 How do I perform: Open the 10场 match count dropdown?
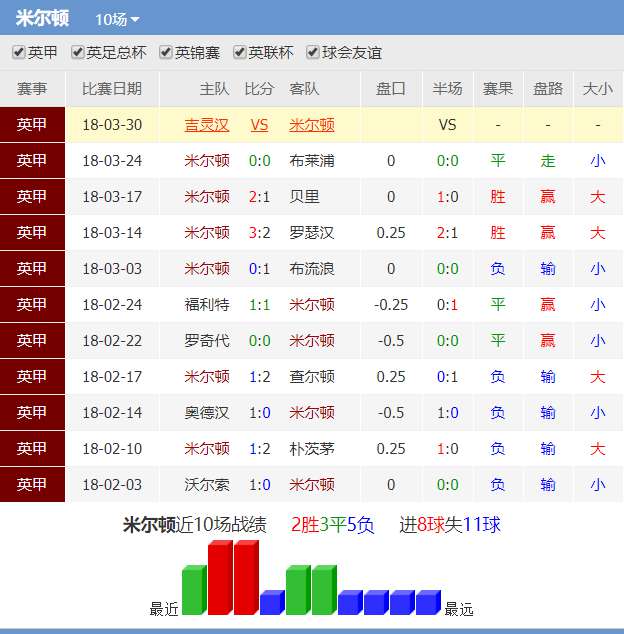click(117, 19)
